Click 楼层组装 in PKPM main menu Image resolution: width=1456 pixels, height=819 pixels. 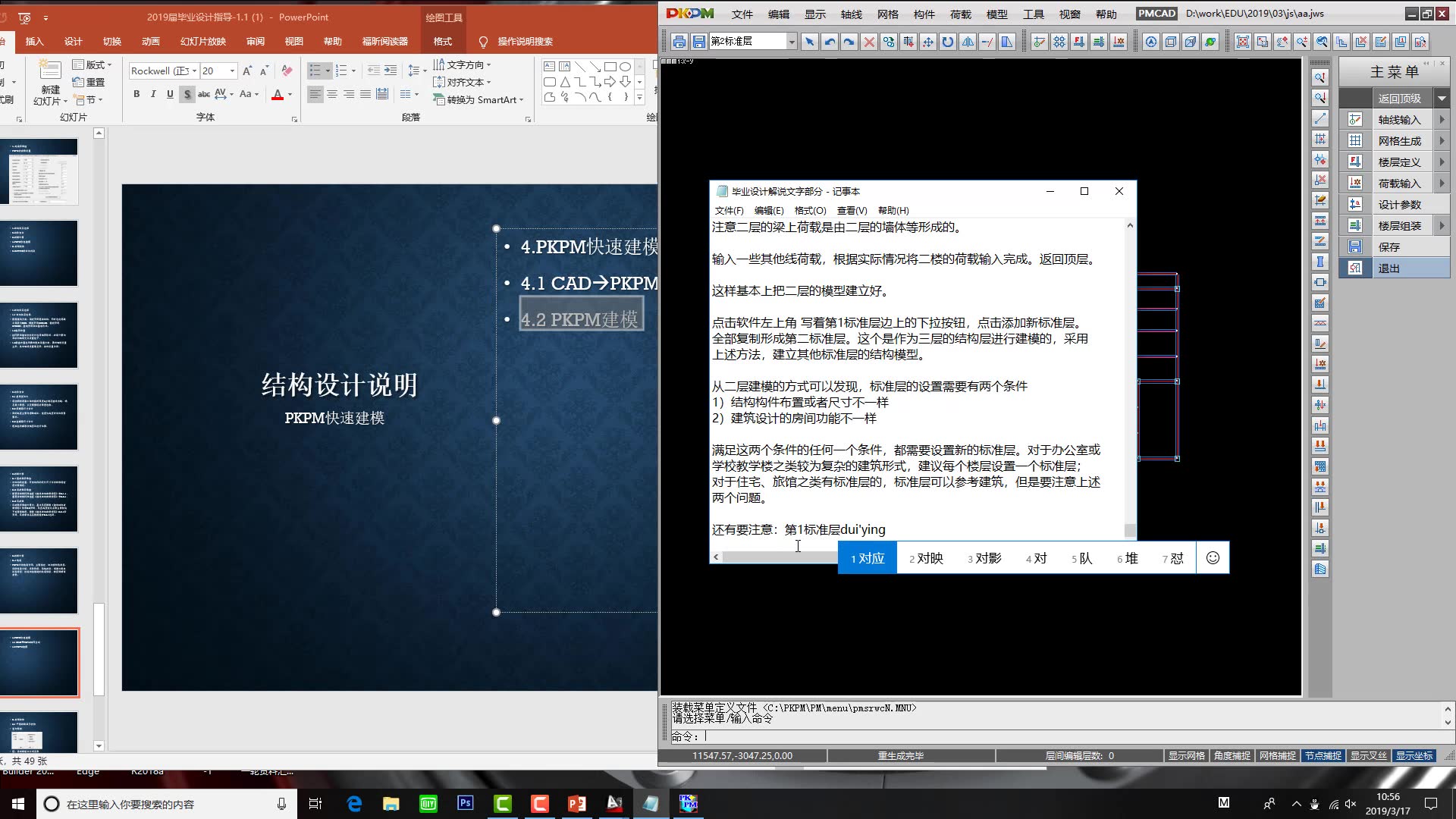(1399, 226)
